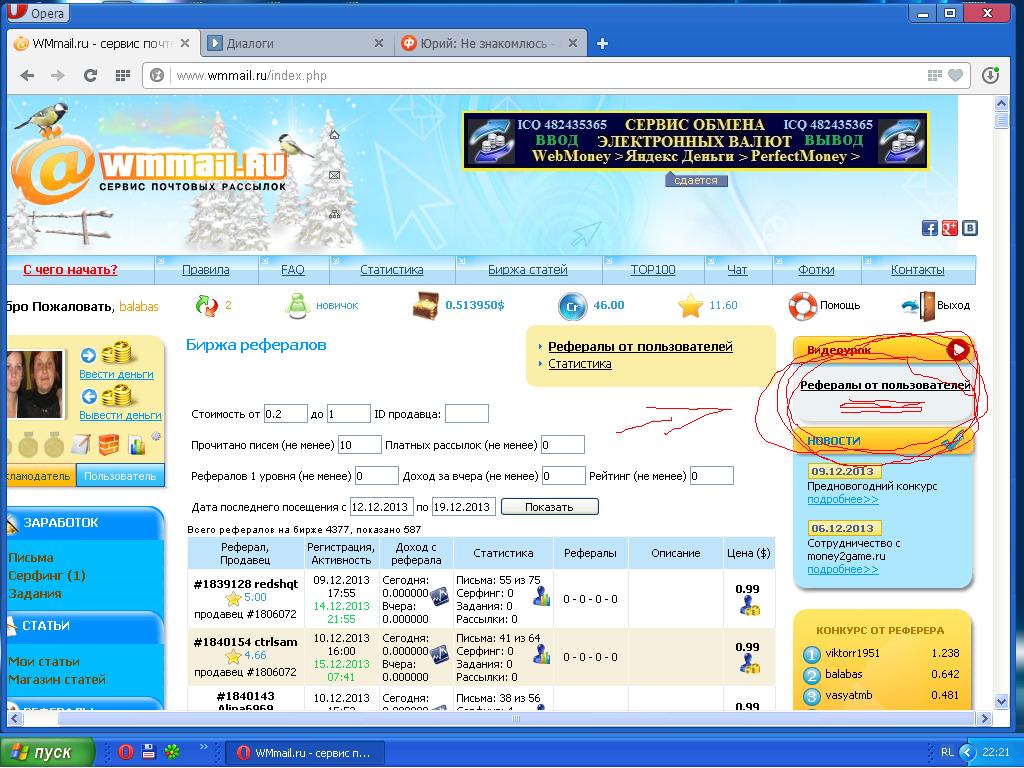Image resolution: width=1024 pixels, height=768 pixels.
Task: Buy referral redshqt via coins icon
Action: coord(748,608)
